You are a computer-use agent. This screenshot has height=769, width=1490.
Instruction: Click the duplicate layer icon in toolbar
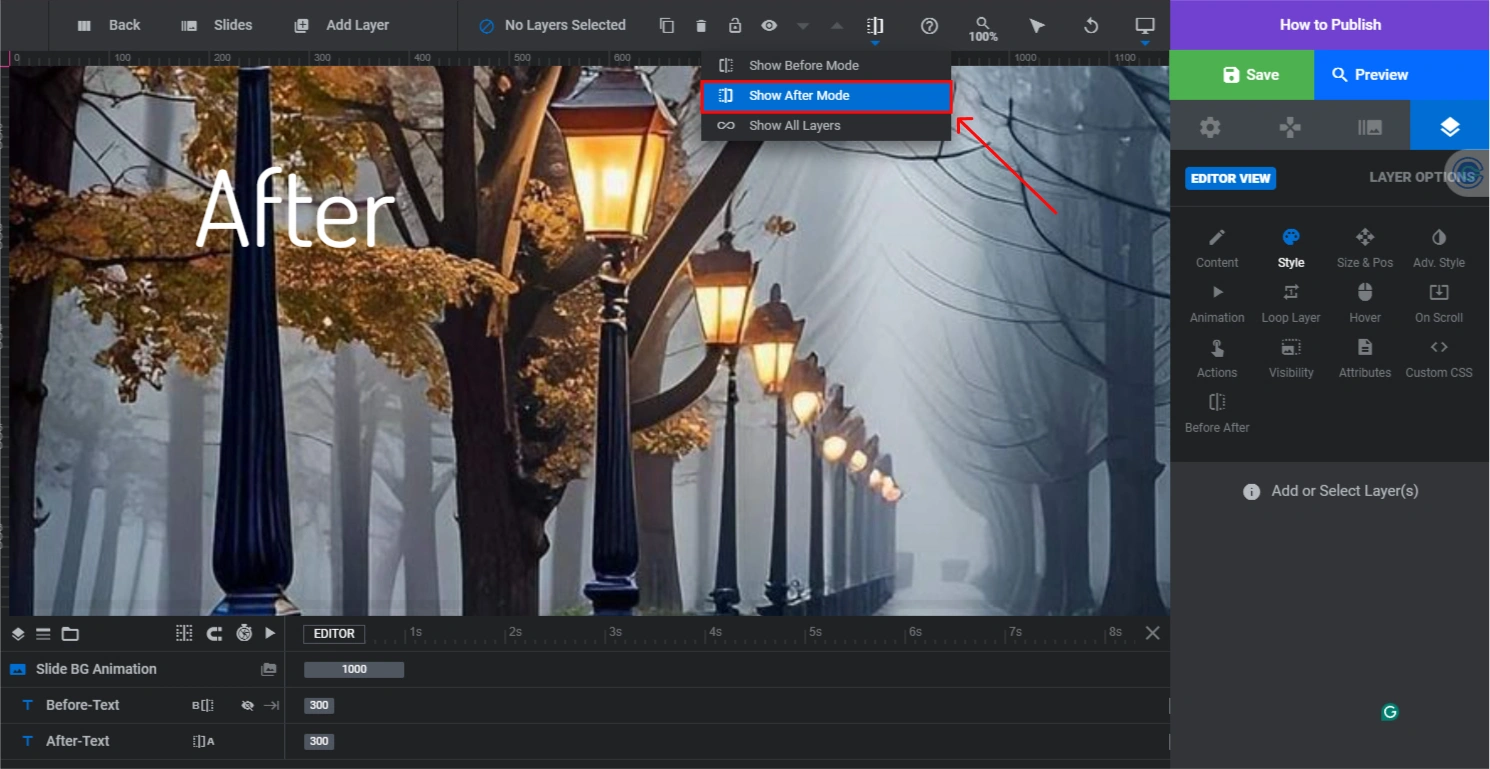pyautogui.click(x=667, y=26)
